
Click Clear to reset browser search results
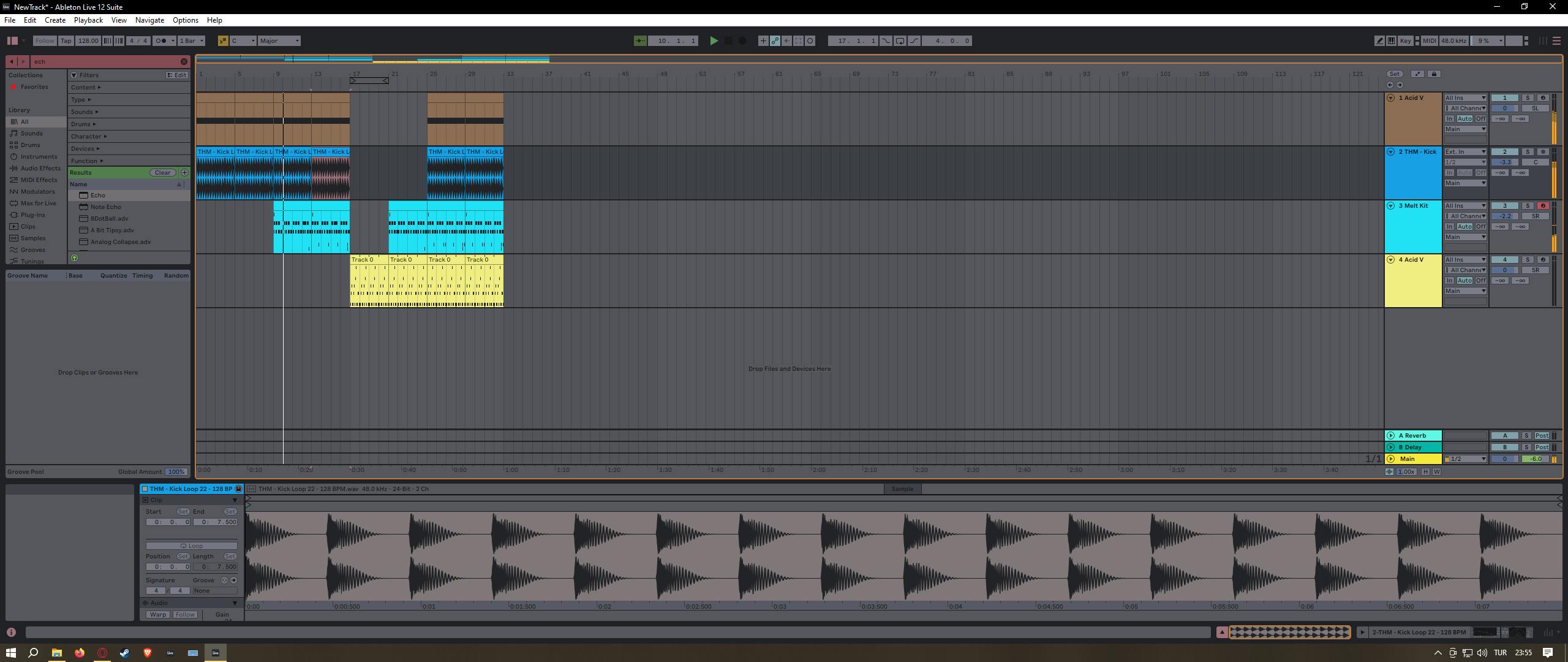tap(162, 172)
